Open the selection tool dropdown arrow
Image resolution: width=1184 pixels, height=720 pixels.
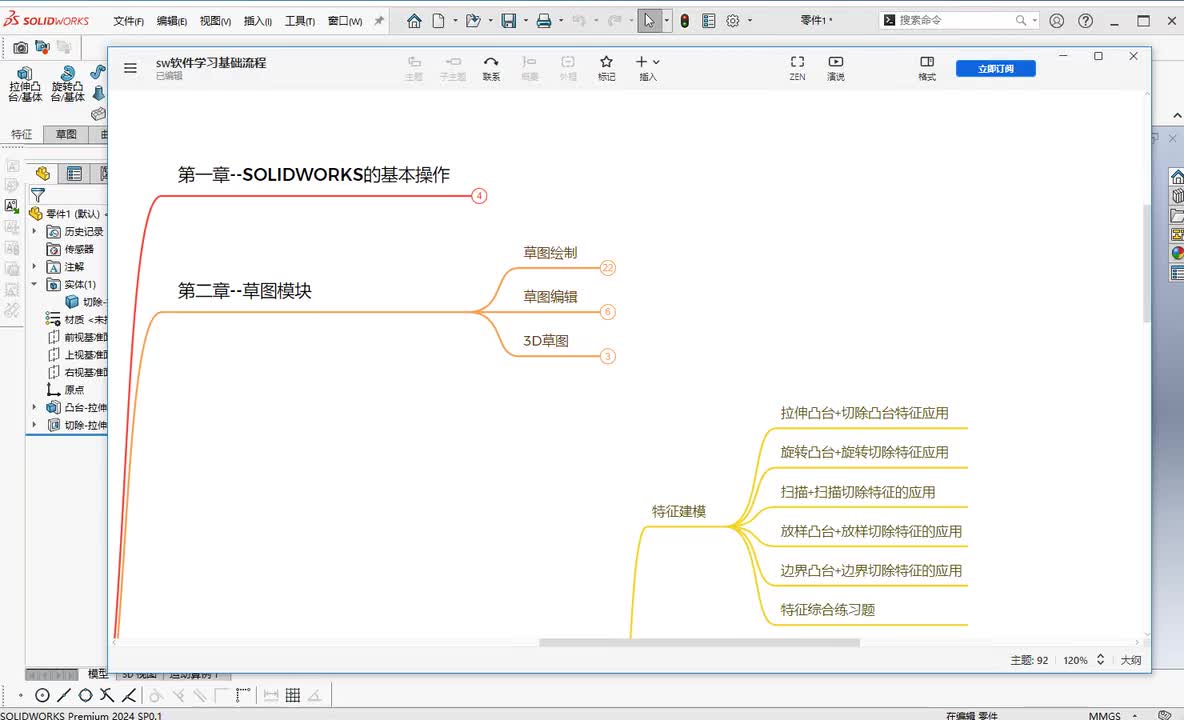666,20
